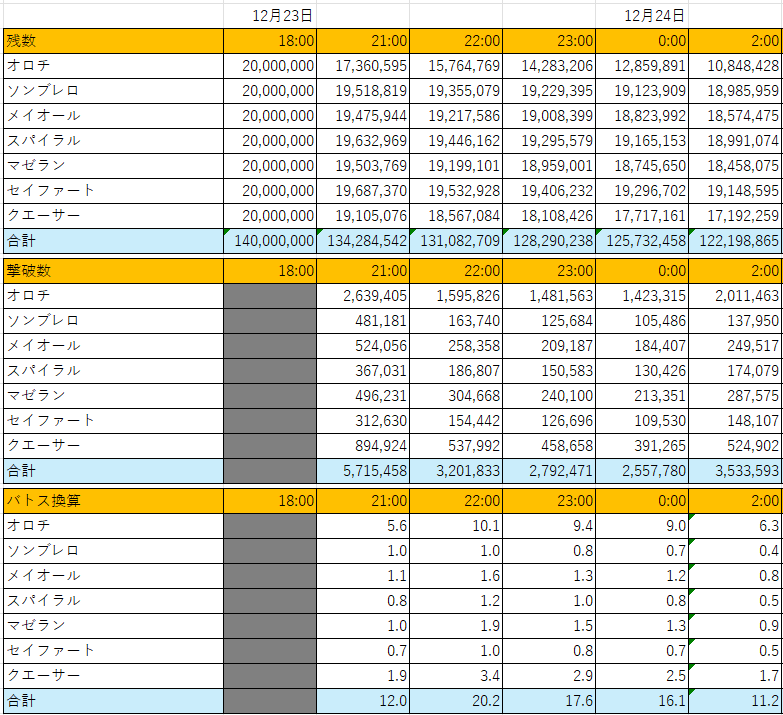Click 合計 label in パトス換算 table
The image size is (783, 715).
coord(113,701)
